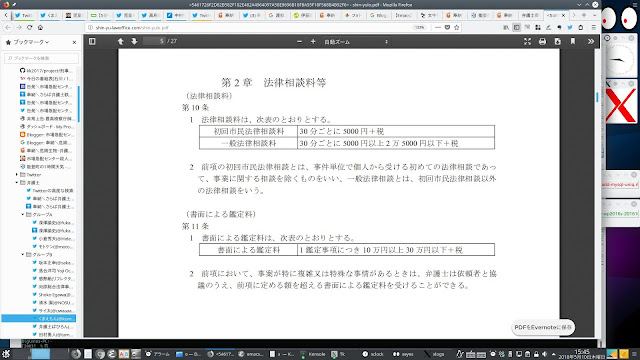640x360 pixels.
Task: Close the active PDF tab
Action: coord(564,15)
